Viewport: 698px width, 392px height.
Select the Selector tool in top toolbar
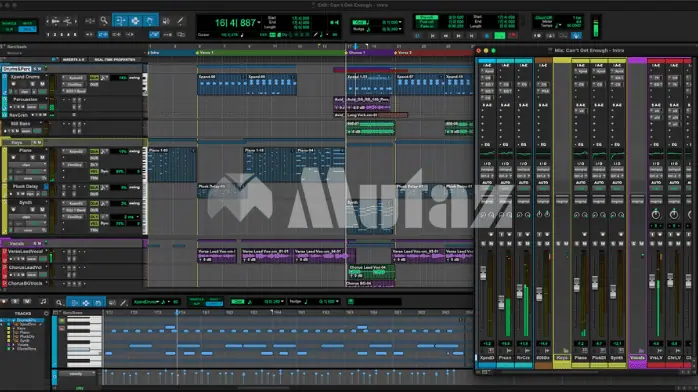tap(135, 20)
